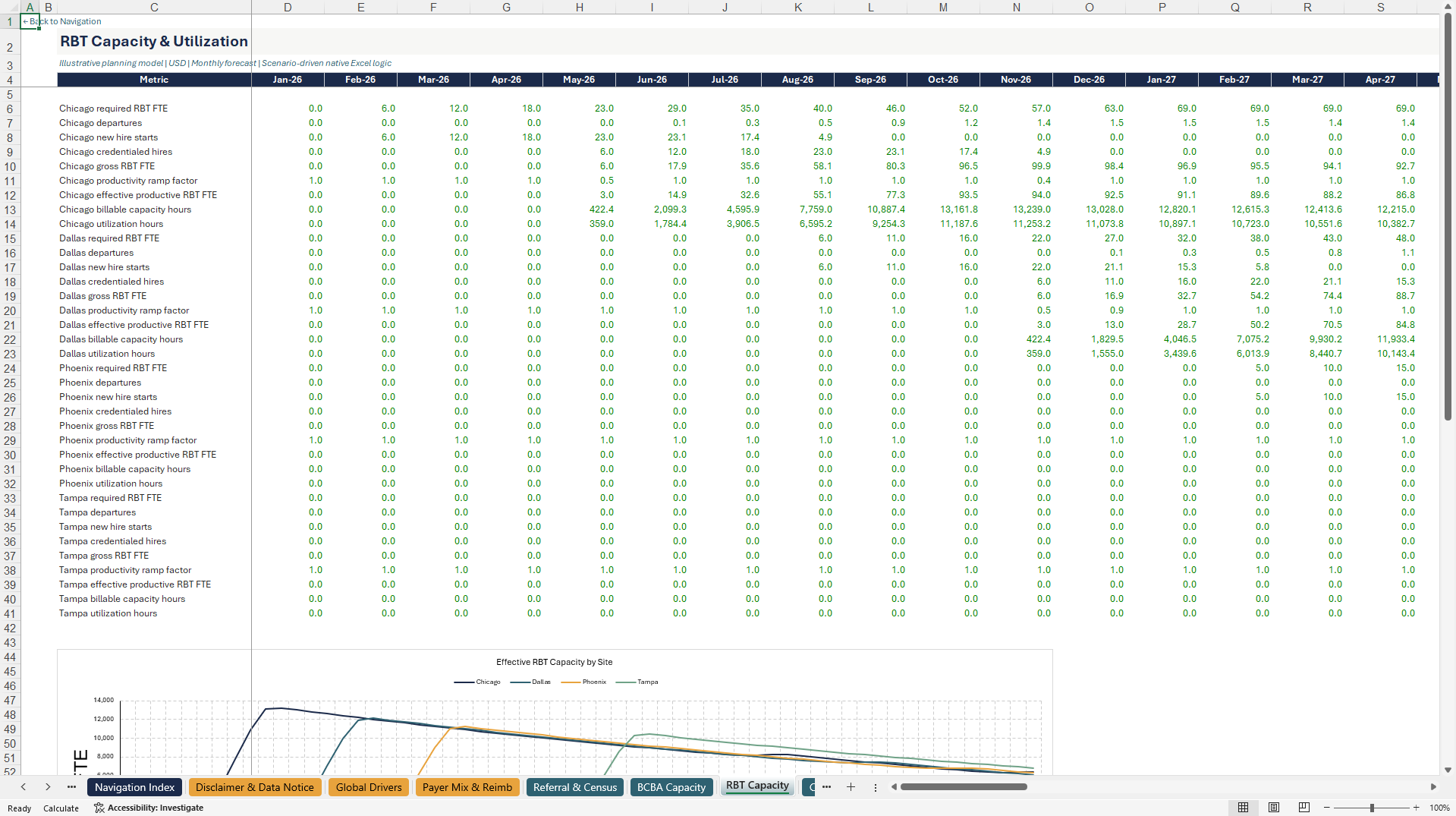Click vertical scrollbar up arrow
Viewport: 1456px width, 816px height.
click(1448, 7)
